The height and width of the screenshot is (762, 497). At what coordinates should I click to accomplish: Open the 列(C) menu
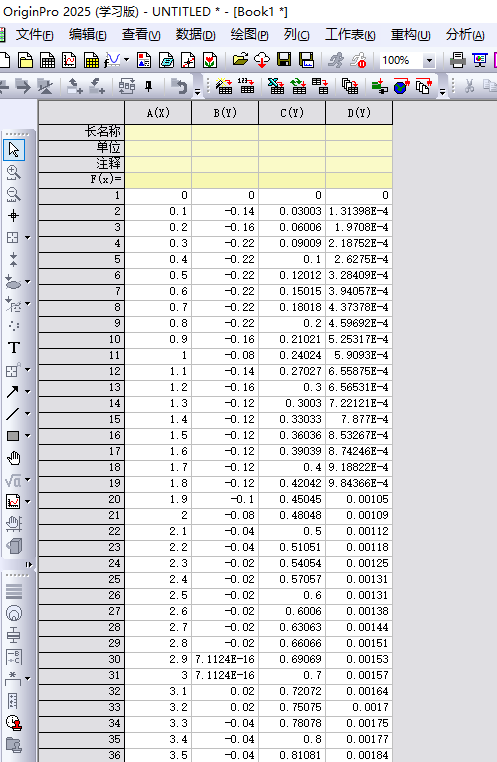[x=296, y=35]
